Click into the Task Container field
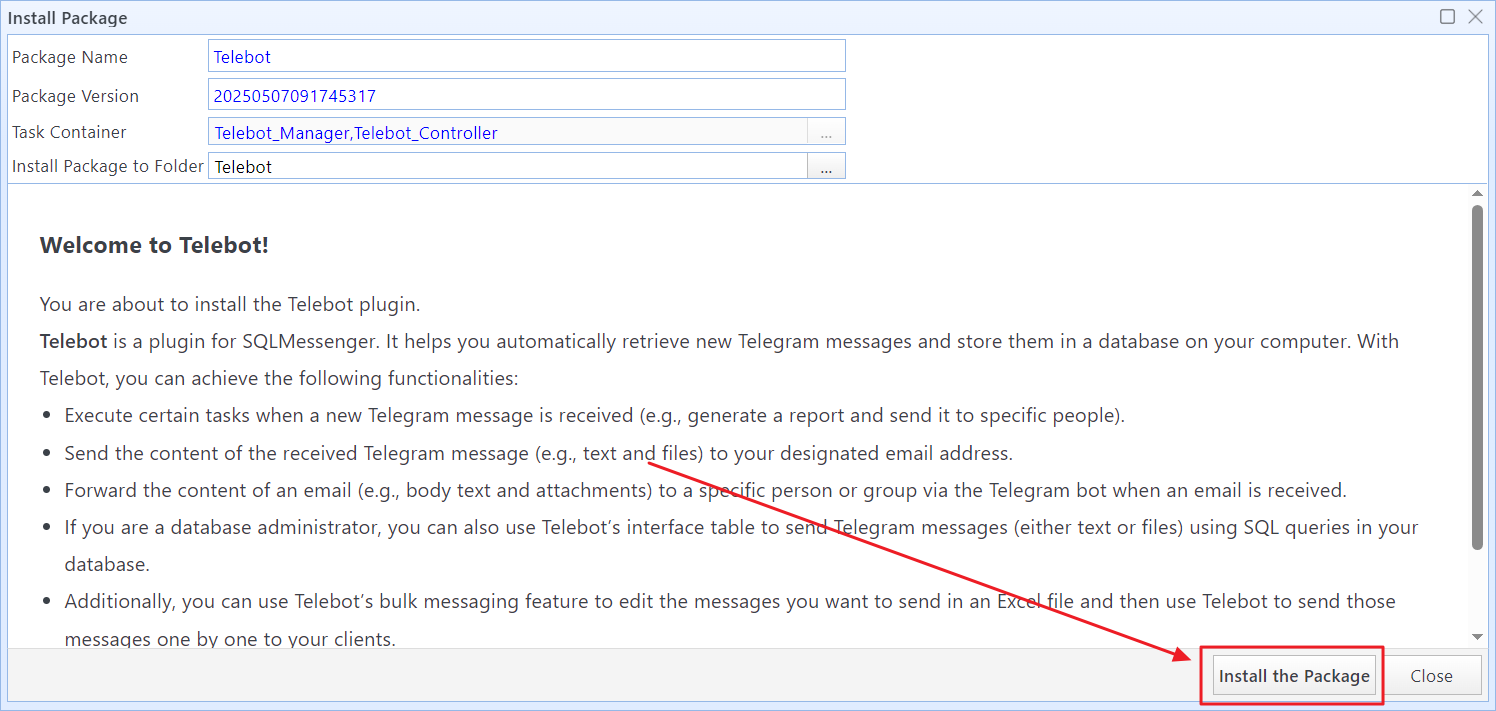The width and height of the screenshot is (1496, 711). pos(508,132)
